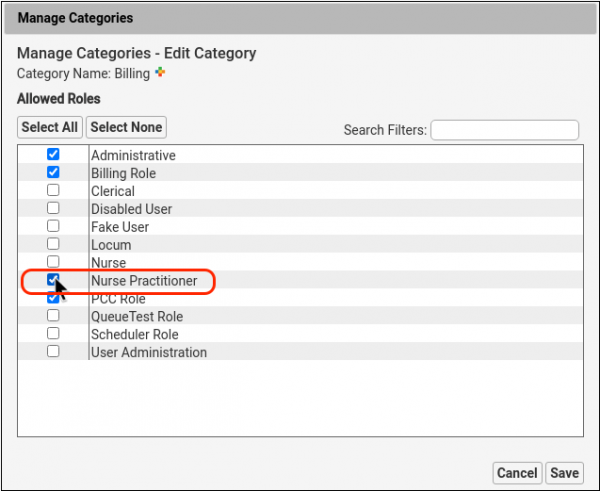This screenshot has height=491, width=600.
Task: Uncheck the PCC Role checkbox
Action: click(53, 297)
